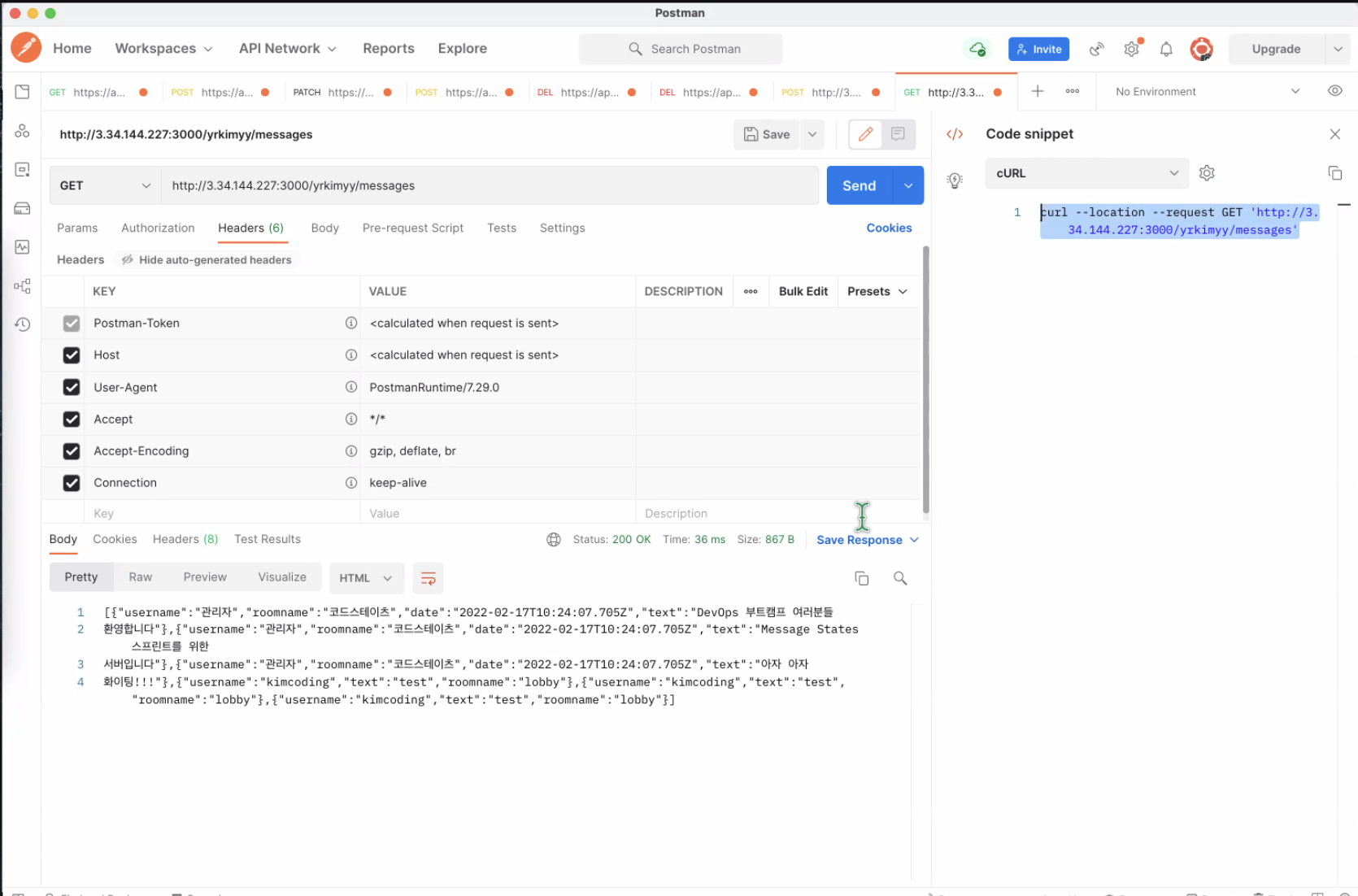Expand the Save Response menu
Screen dimensions: 1358x896
pyautogui.click(x=867, y=540)
